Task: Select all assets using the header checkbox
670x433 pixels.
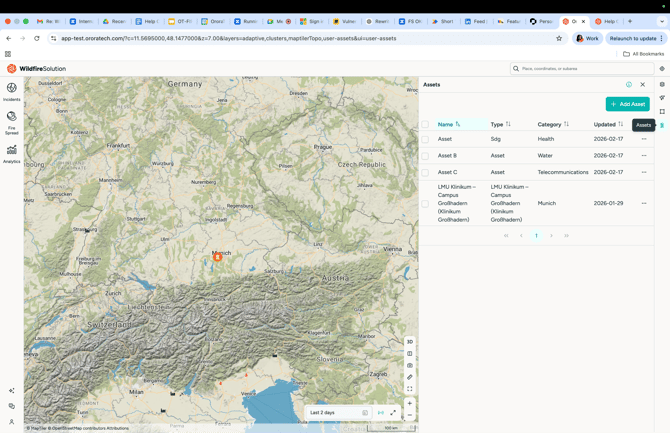Action: click(x=425, y=125)
